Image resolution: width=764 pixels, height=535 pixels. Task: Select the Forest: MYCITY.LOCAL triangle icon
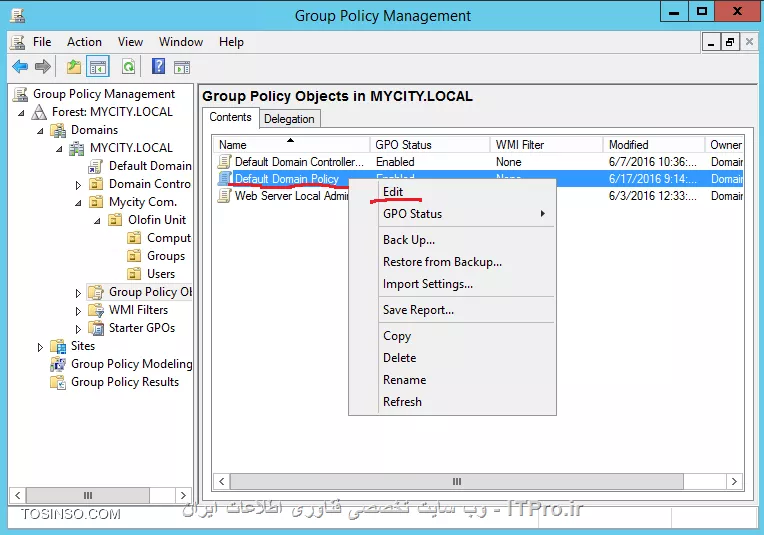(x=39, y=112)
